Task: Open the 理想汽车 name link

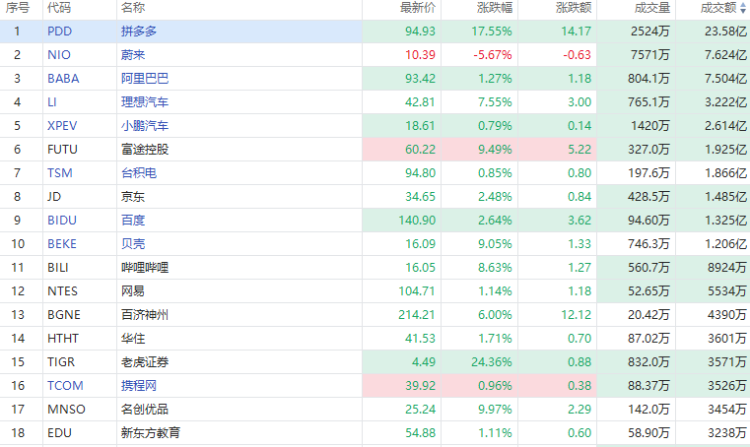Action: (145, 102)
